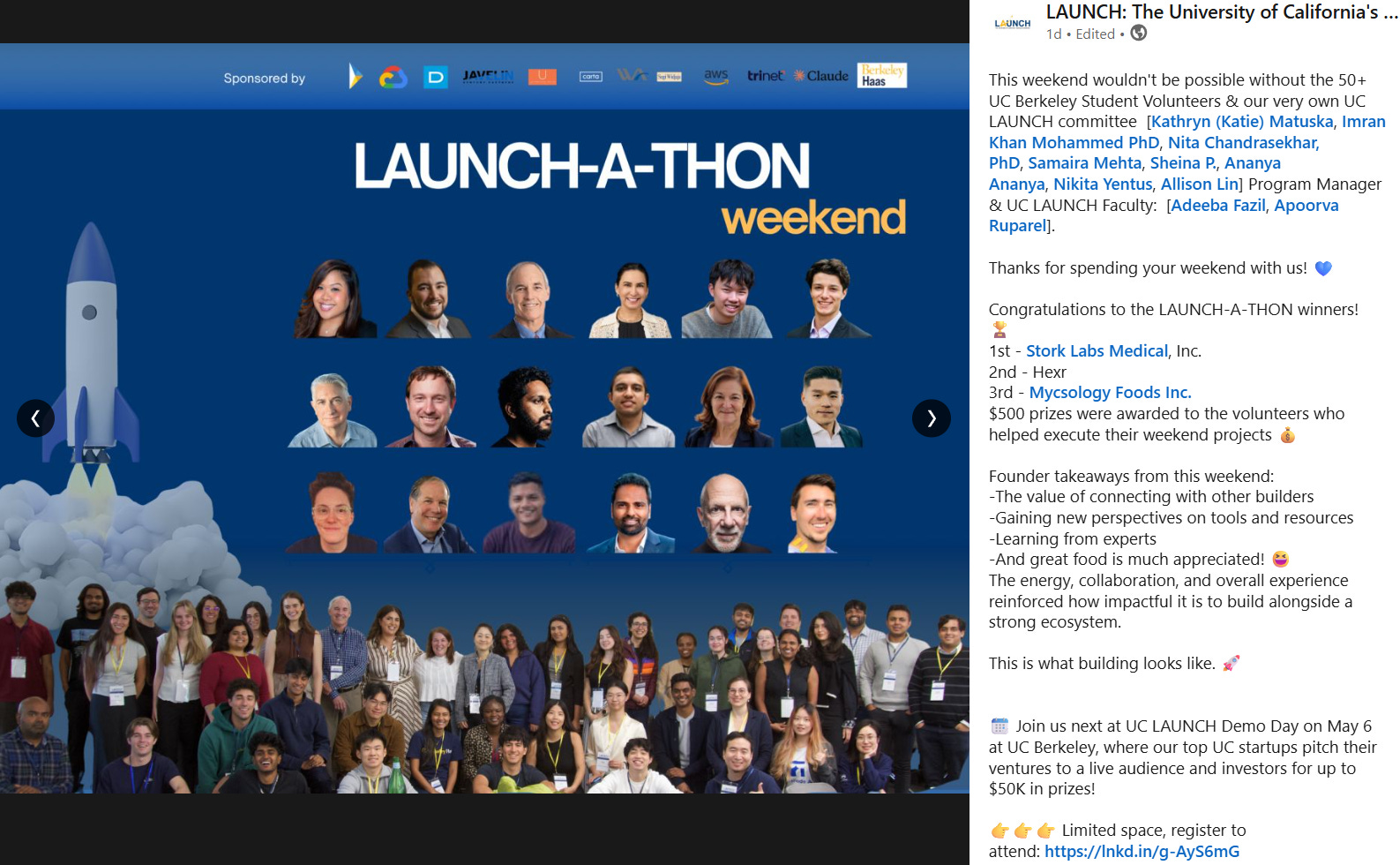
Task: Click the LAUNCH-A-THON headline in image
Action: 582,166
